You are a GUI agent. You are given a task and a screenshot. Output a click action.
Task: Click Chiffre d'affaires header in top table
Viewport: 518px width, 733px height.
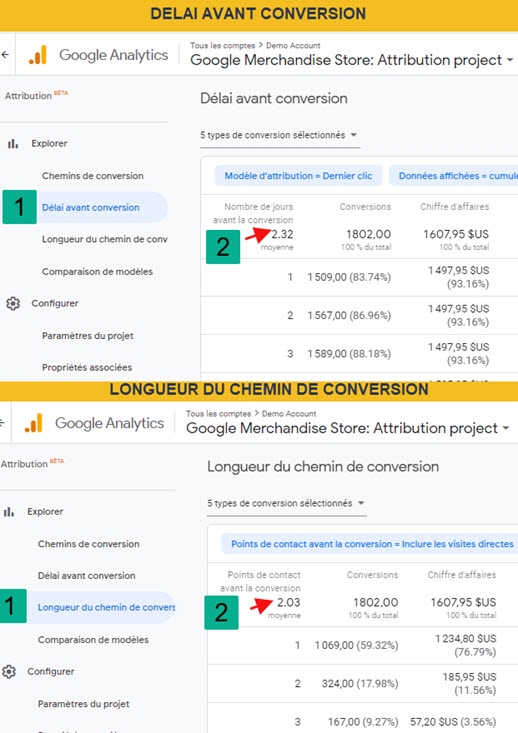454,207
